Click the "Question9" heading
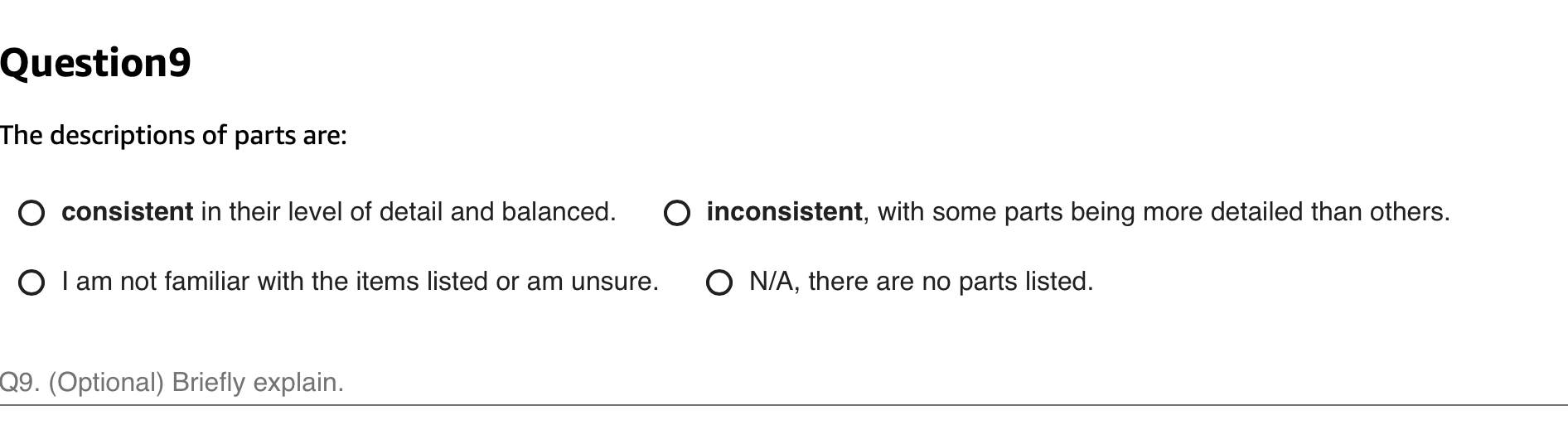 [95, 63]
